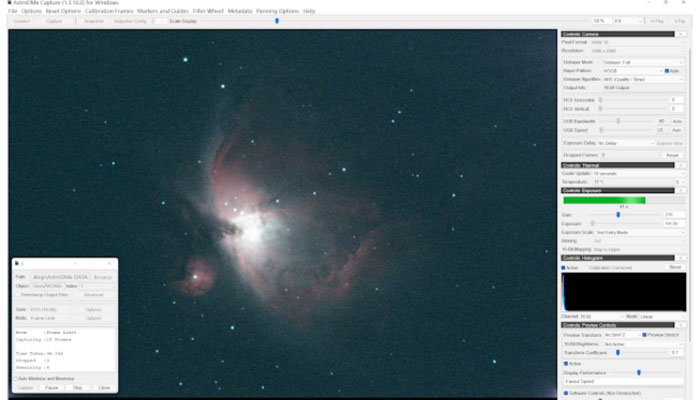Open the Exposure Delay dropdown
This screenshot has width=700, height=400.
[625, 143]
